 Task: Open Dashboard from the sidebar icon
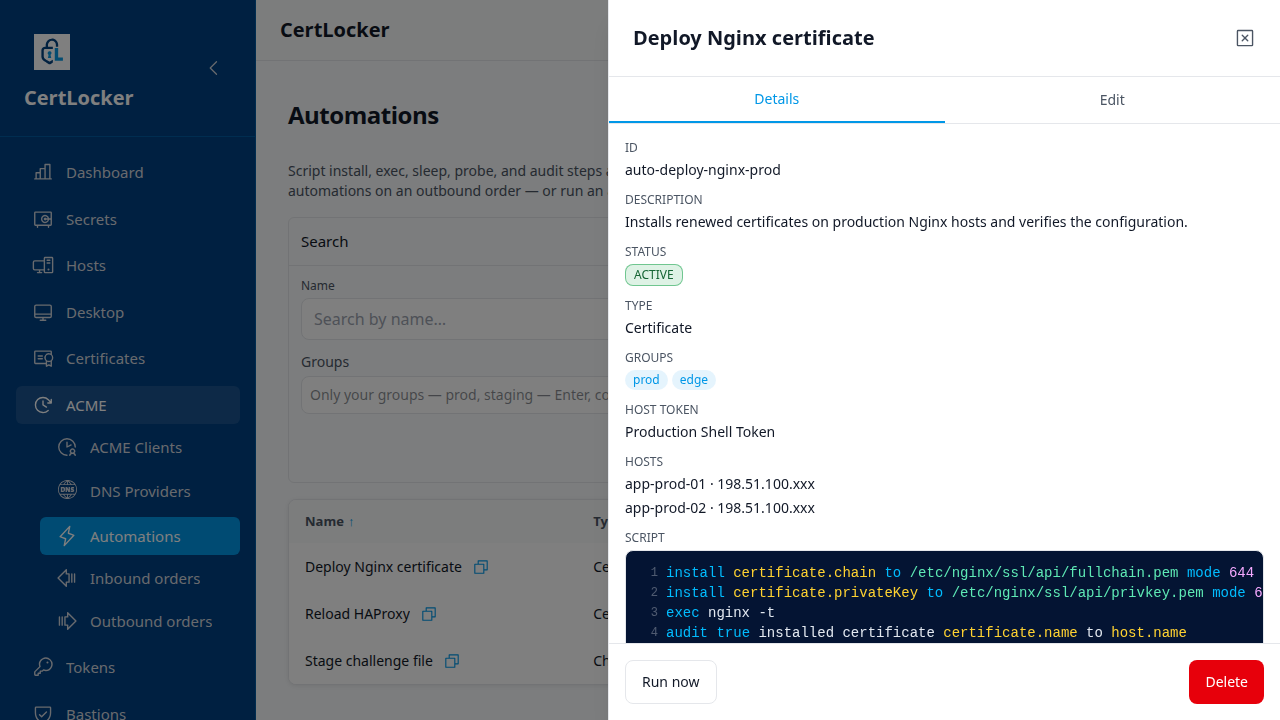coord(43,172)
